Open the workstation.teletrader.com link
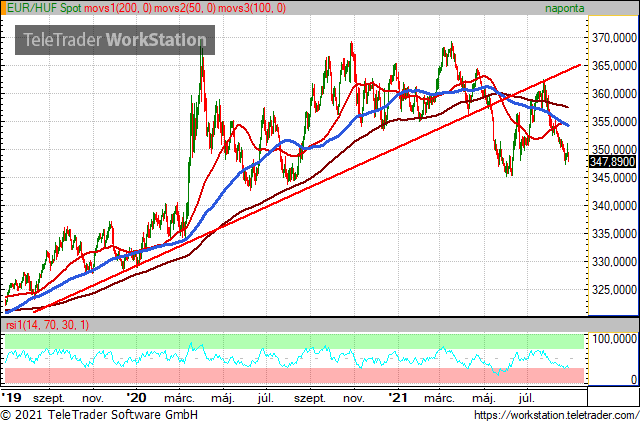640x424 pixels. pyautogui.click(x=556, y=415)
